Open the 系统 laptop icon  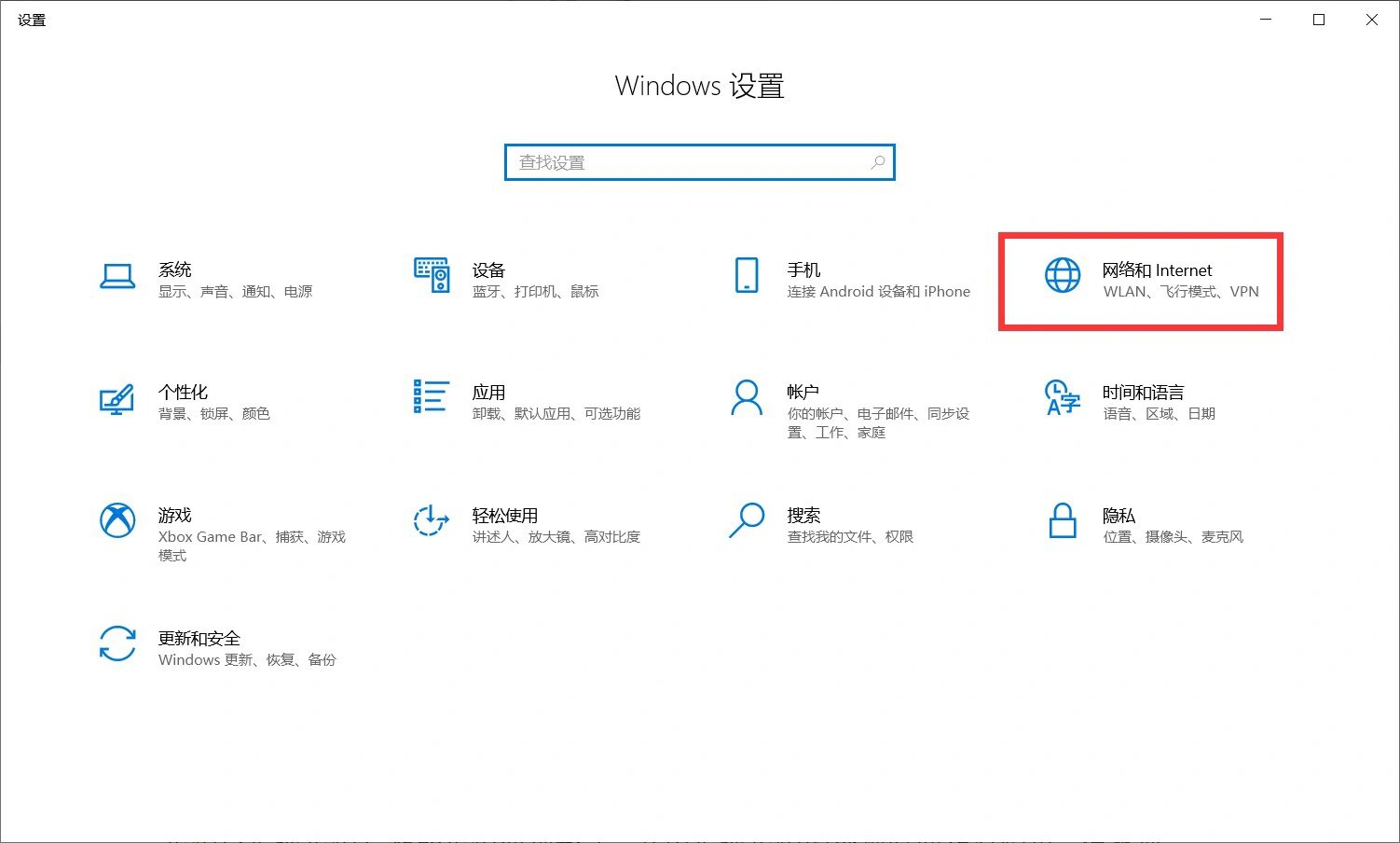coord(117,276)
